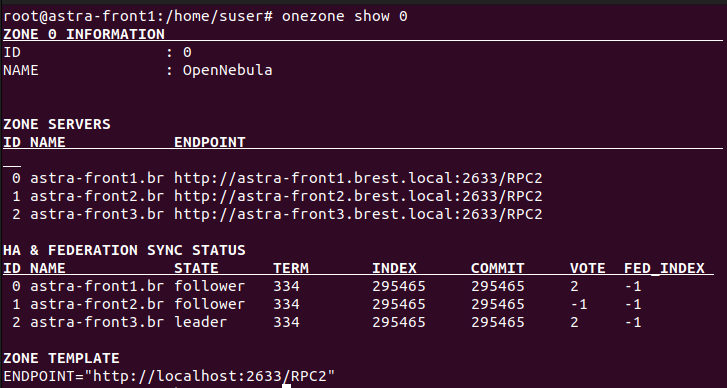Image resolution: width=727 pixels, height=388 pixels.
Task: Click the ZONE TEMPLATE section heading
Action: (61, 358)
